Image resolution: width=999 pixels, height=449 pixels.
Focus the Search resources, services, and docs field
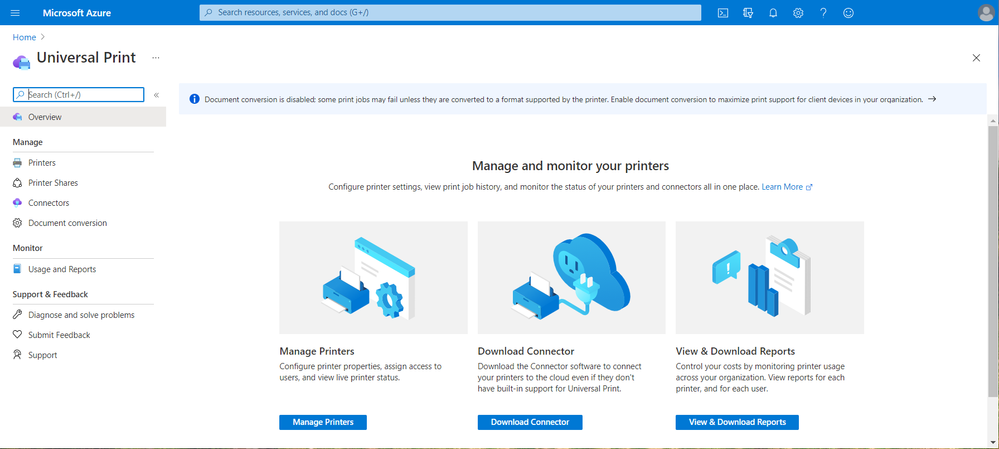pos(450,13)
